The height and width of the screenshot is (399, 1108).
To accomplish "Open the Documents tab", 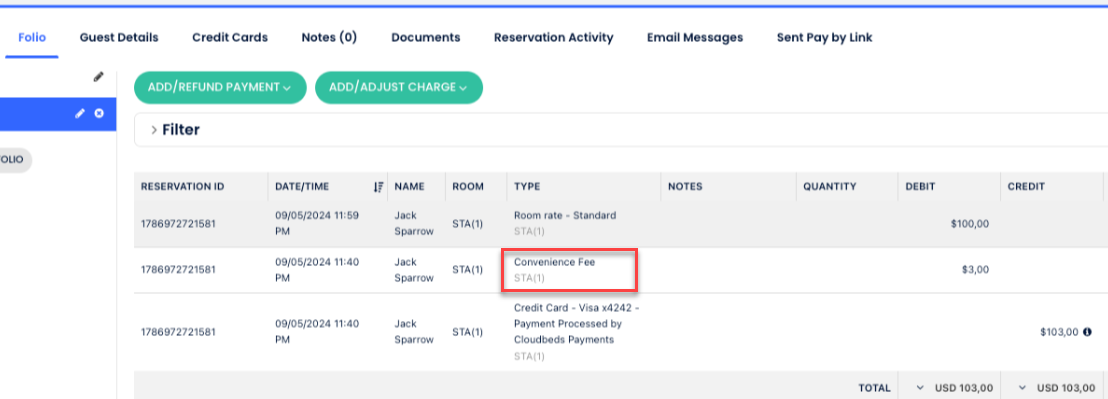I will [425, 37].
